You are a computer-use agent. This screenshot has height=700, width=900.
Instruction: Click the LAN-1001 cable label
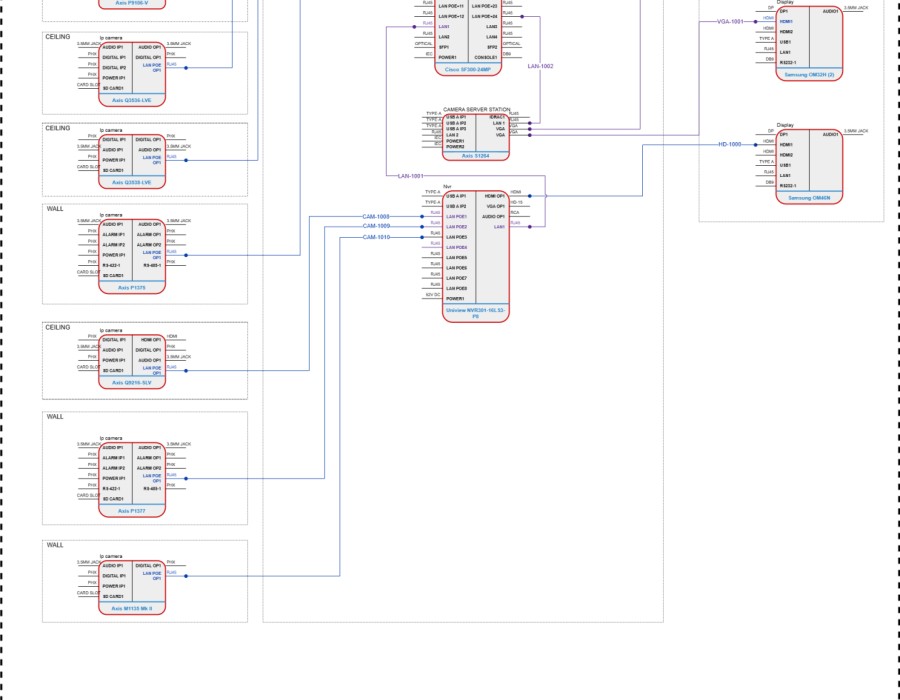(411, 176)
